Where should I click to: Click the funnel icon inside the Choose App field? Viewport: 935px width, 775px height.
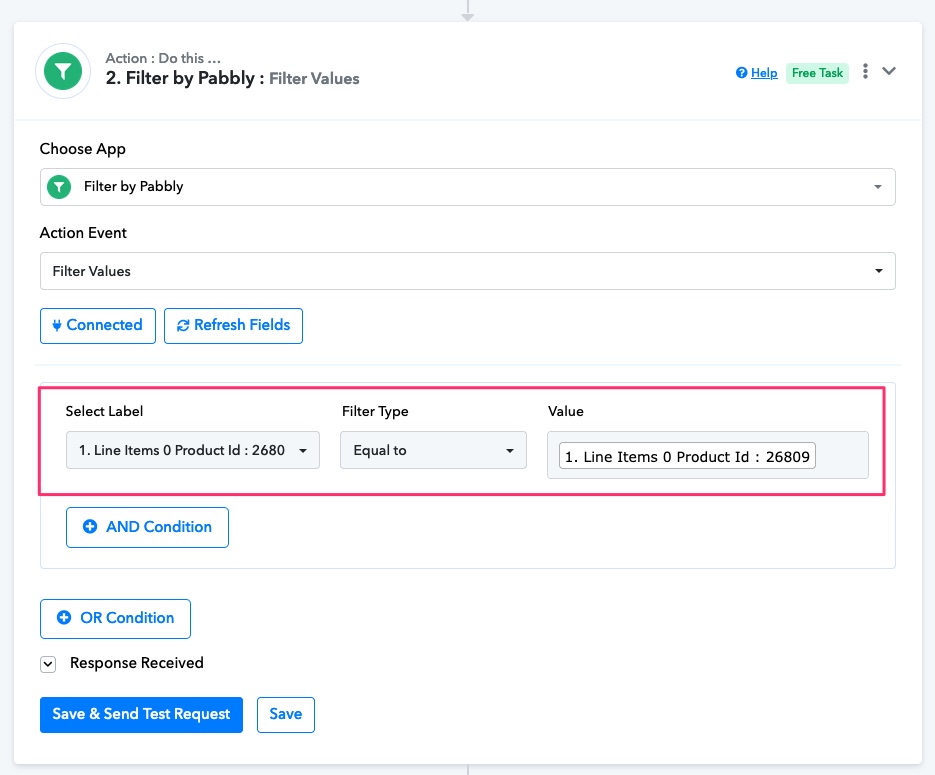point(59,187)
